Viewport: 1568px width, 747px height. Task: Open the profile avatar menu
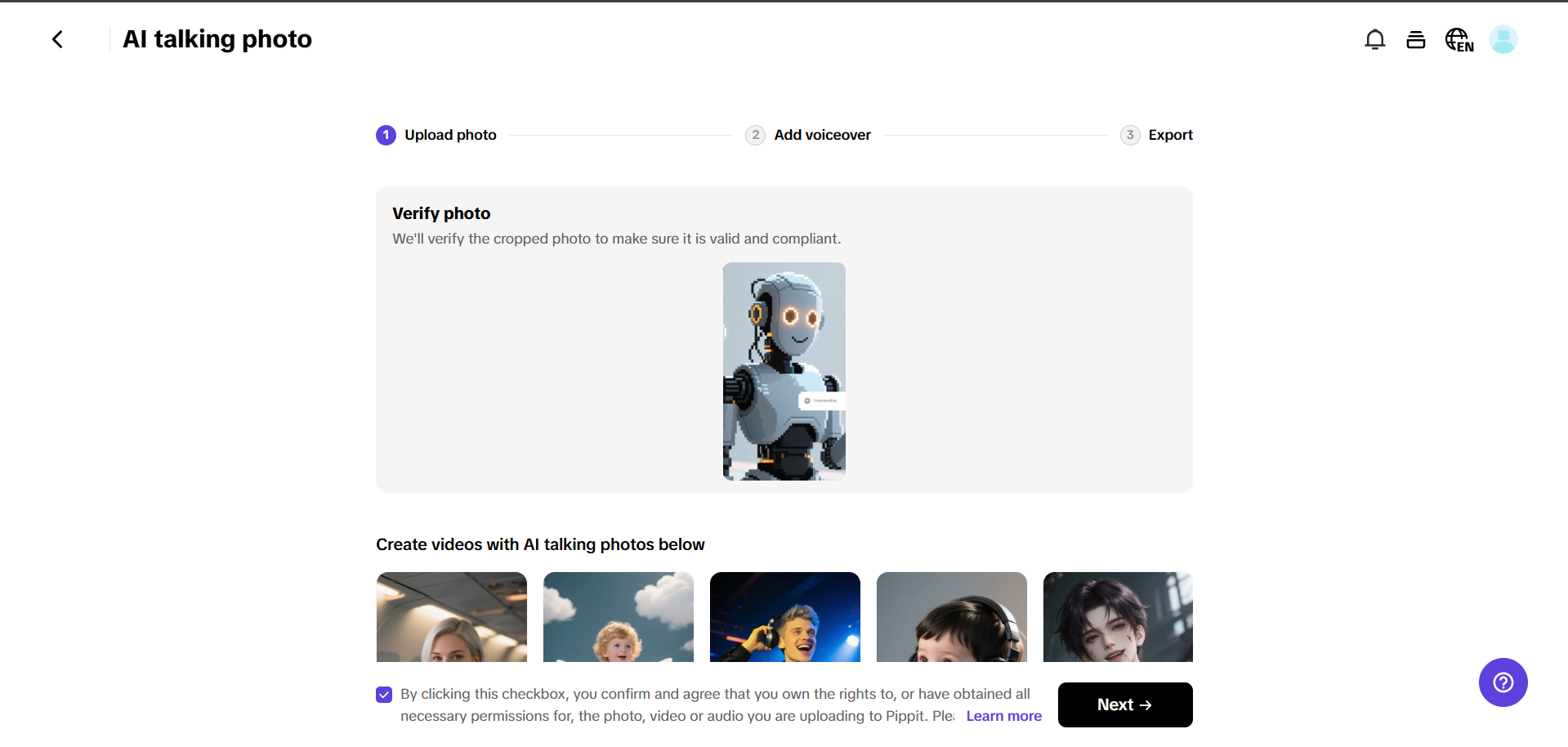point(1503,38)
